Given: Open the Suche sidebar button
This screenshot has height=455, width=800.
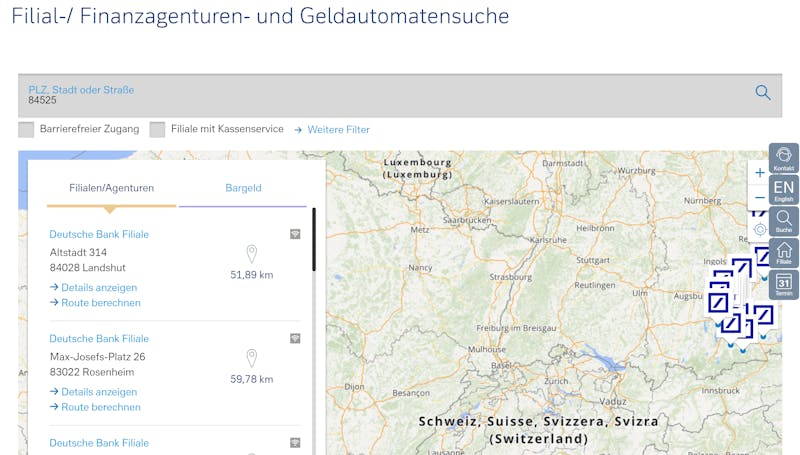Looking at the screenshot, I should (784, 221).
